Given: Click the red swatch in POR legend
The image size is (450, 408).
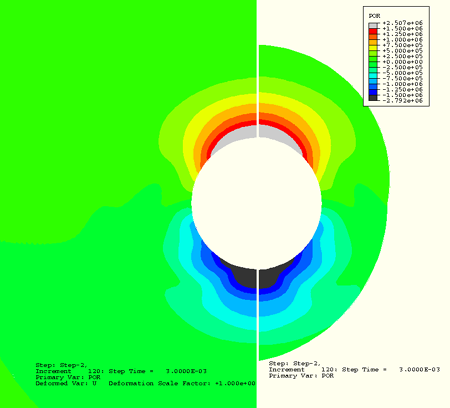Looking at the screenshot, I should (373, 31).
